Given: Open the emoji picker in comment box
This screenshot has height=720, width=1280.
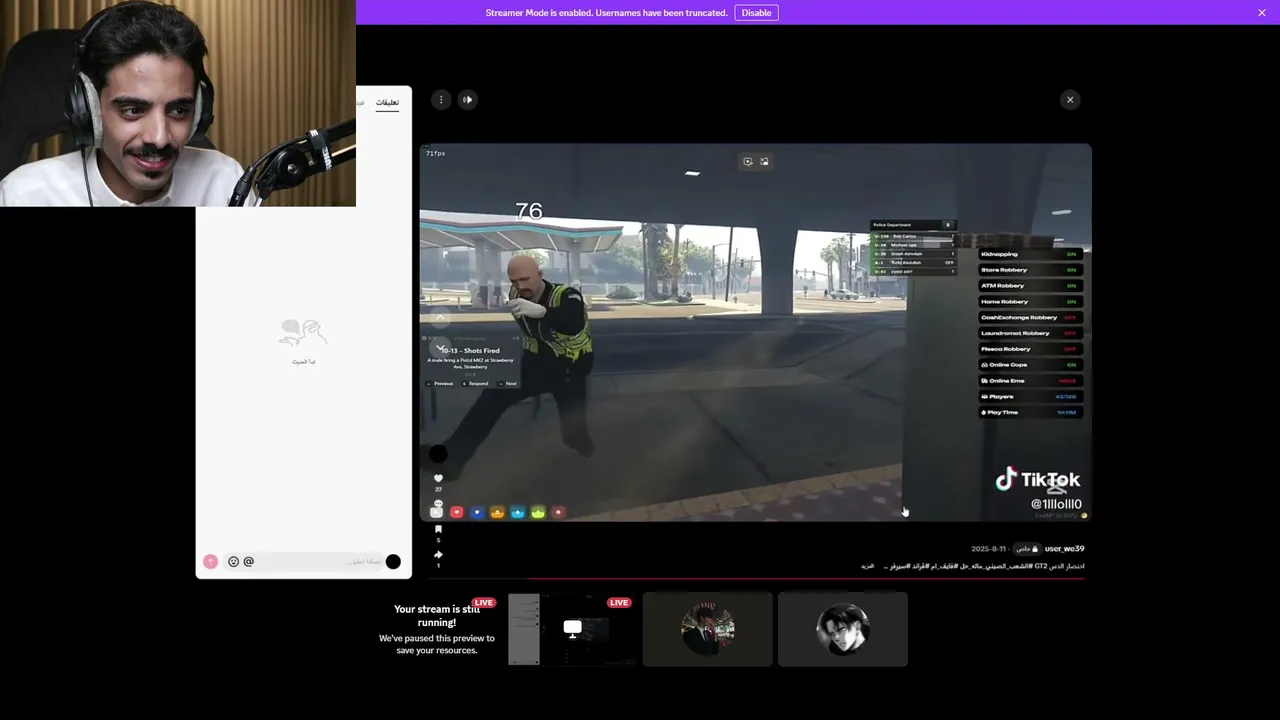Looking at the screenshot, I should click(234, 562).
